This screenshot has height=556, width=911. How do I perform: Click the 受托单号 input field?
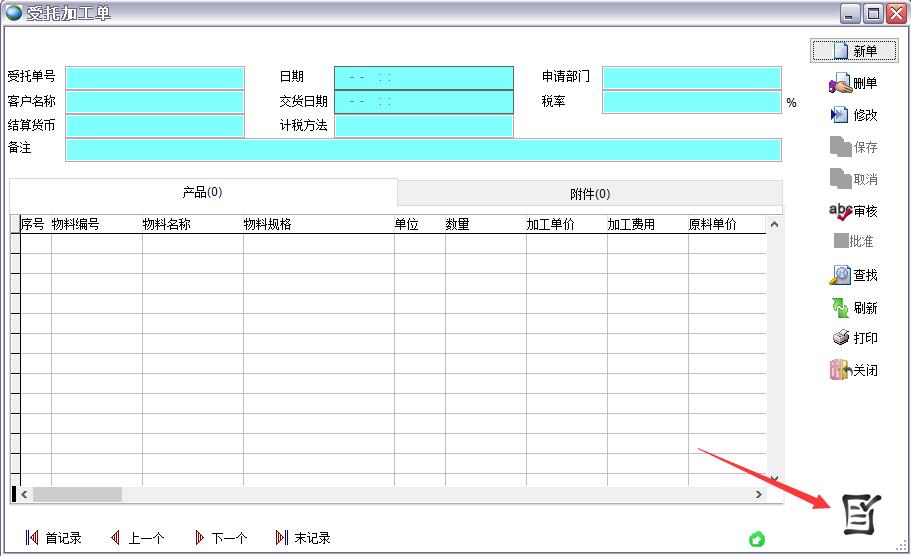pyautogui.click(x=155, y=78)
